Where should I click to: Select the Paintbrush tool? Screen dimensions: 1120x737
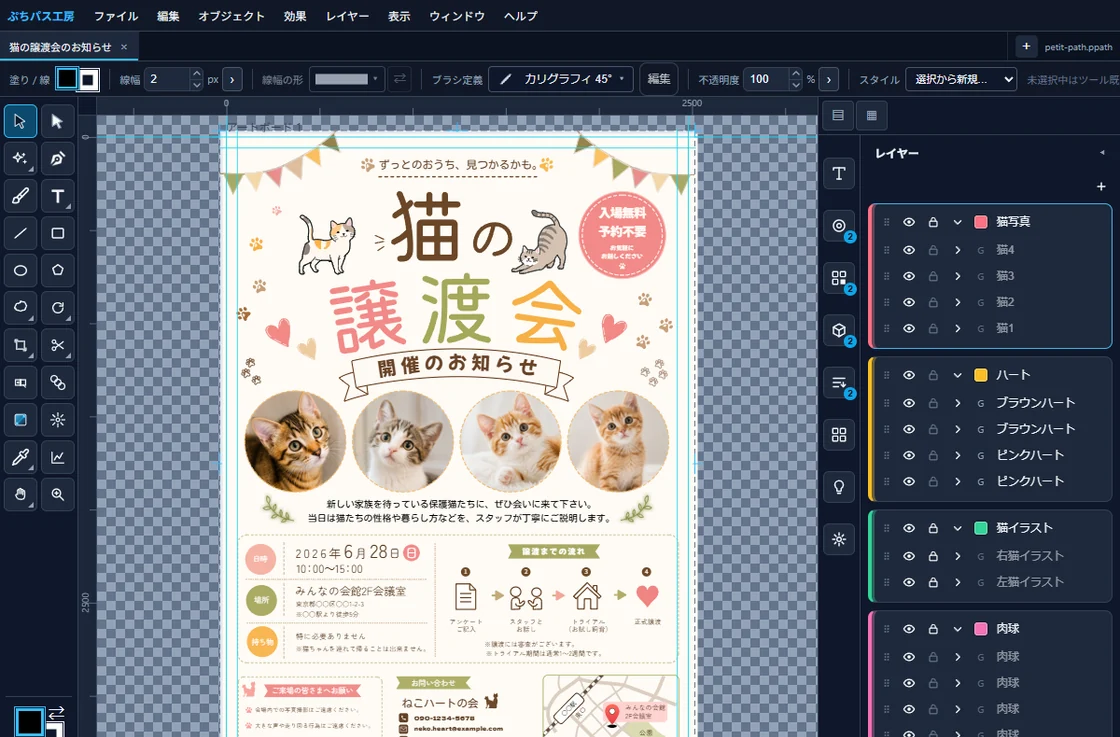20,196
